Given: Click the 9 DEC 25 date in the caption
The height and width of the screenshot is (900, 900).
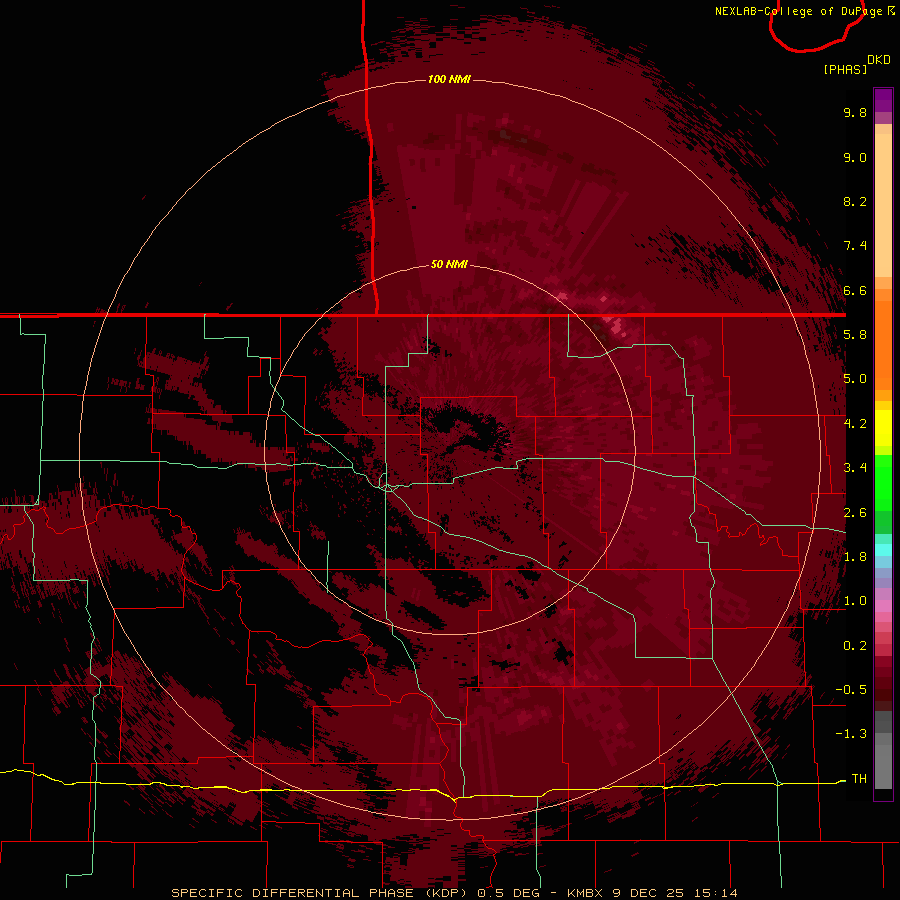Looking at the screenshot, I should click(x=652, y=893).
